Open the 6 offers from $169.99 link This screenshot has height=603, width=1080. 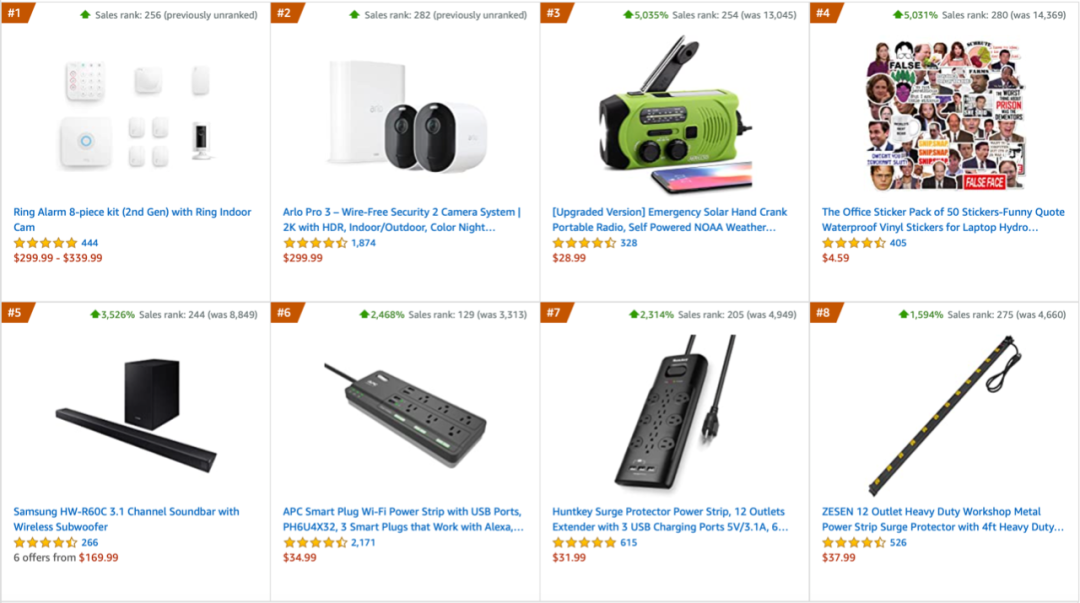pyautogui.click(x=66, y=558)
